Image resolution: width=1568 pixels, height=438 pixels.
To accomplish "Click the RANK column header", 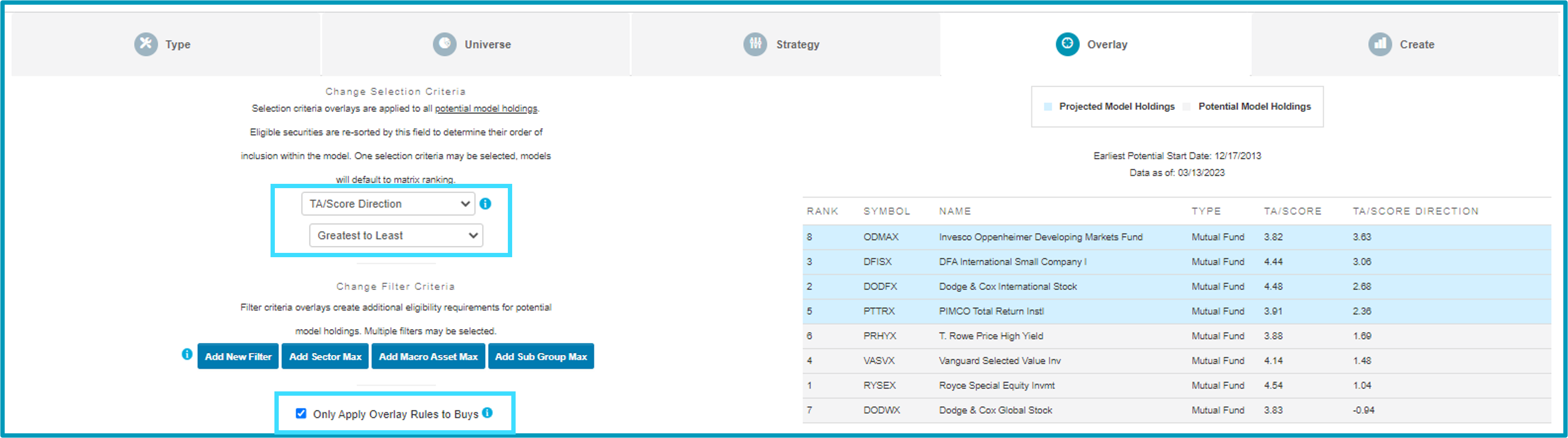I will point(822,211).
